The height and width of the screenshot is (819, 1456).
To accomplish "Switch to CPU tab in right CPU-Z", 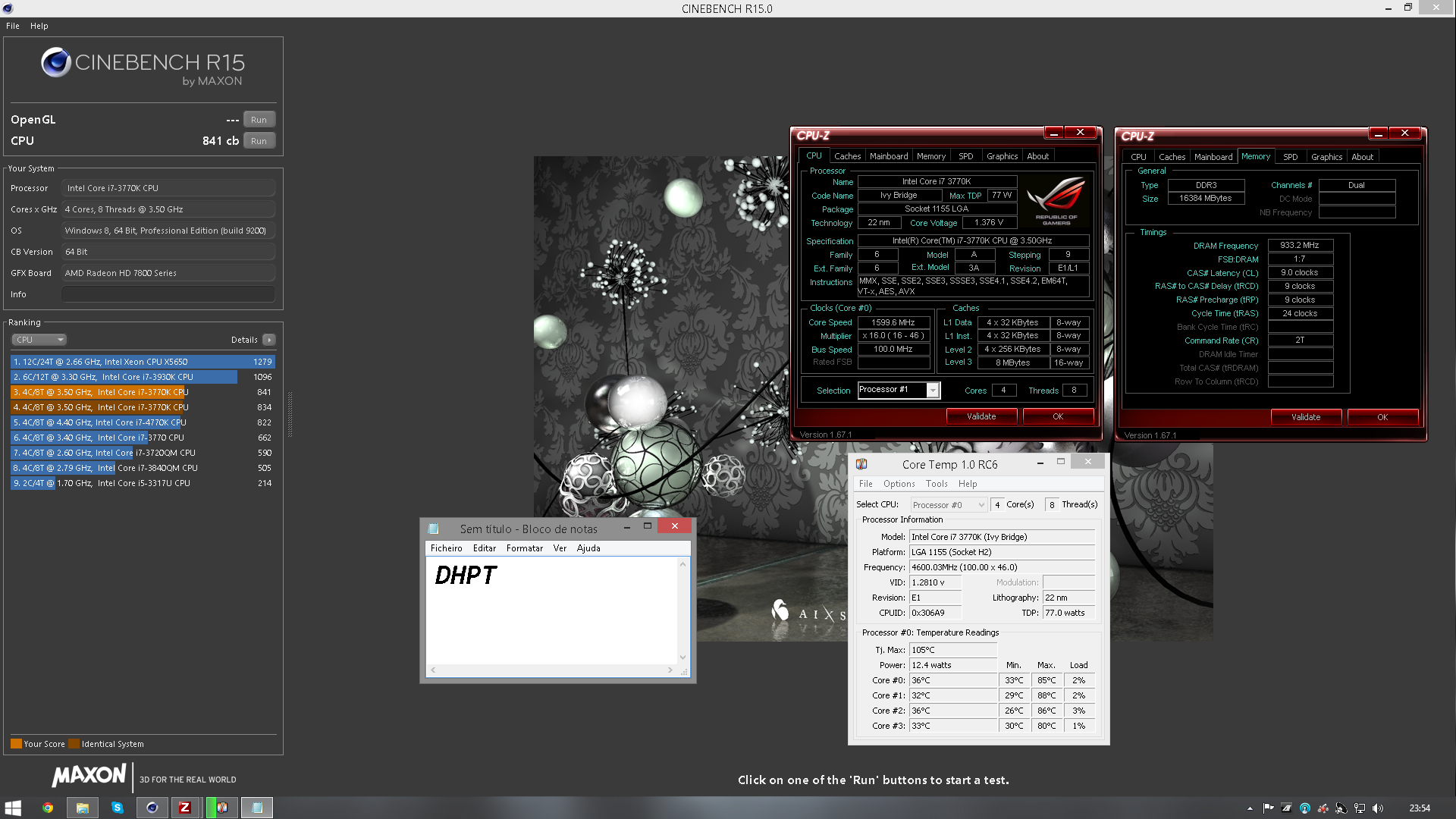I will click(1138, 157).
